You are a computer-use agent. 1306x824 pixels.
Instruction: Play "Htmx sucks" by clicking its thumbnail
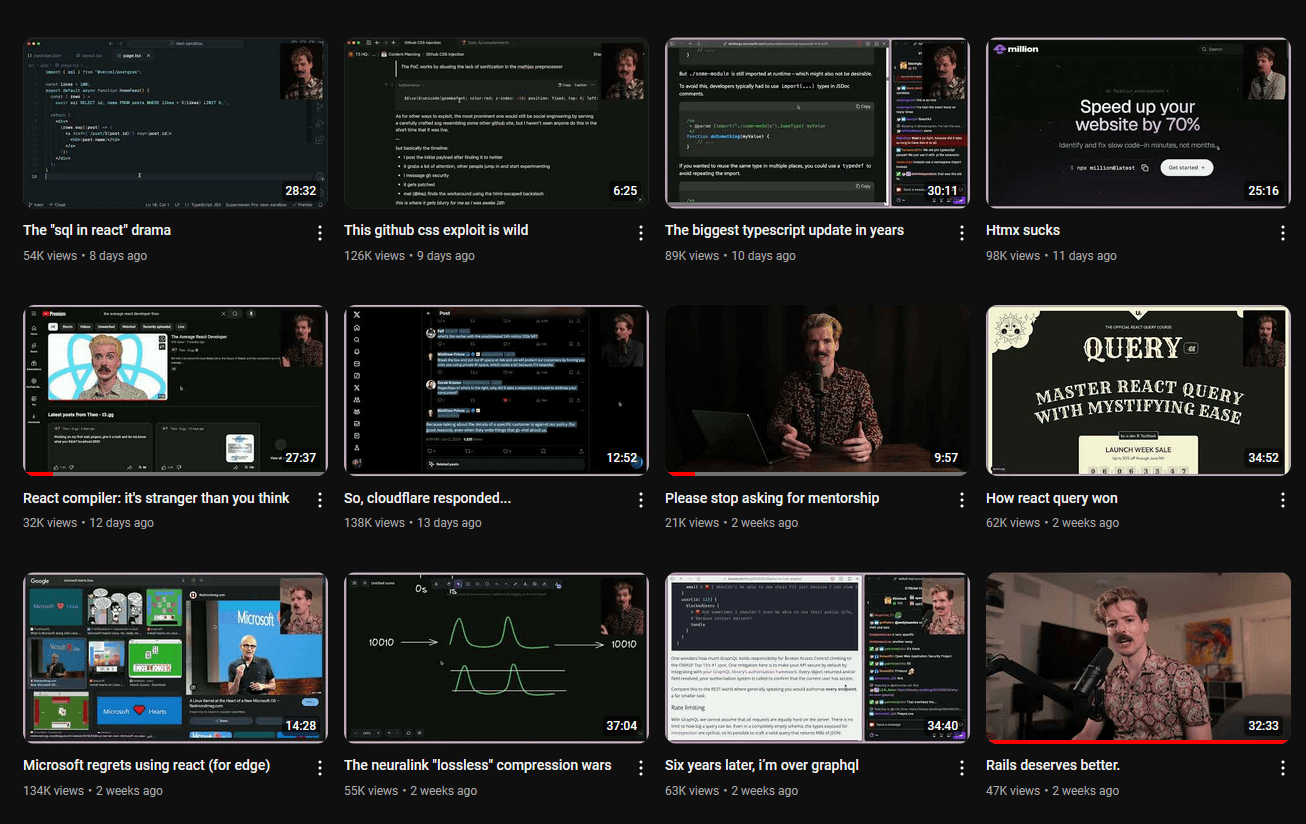(x=1138, y=122)
